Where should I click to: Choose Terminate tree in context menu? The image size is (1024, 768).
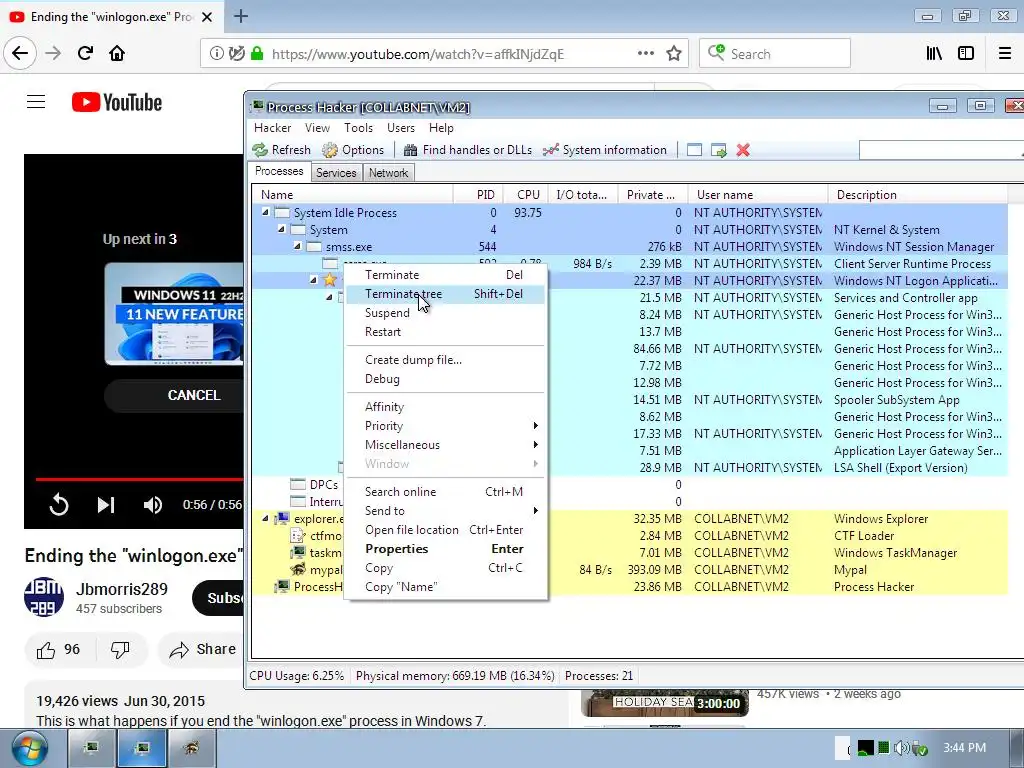[445, 294]
